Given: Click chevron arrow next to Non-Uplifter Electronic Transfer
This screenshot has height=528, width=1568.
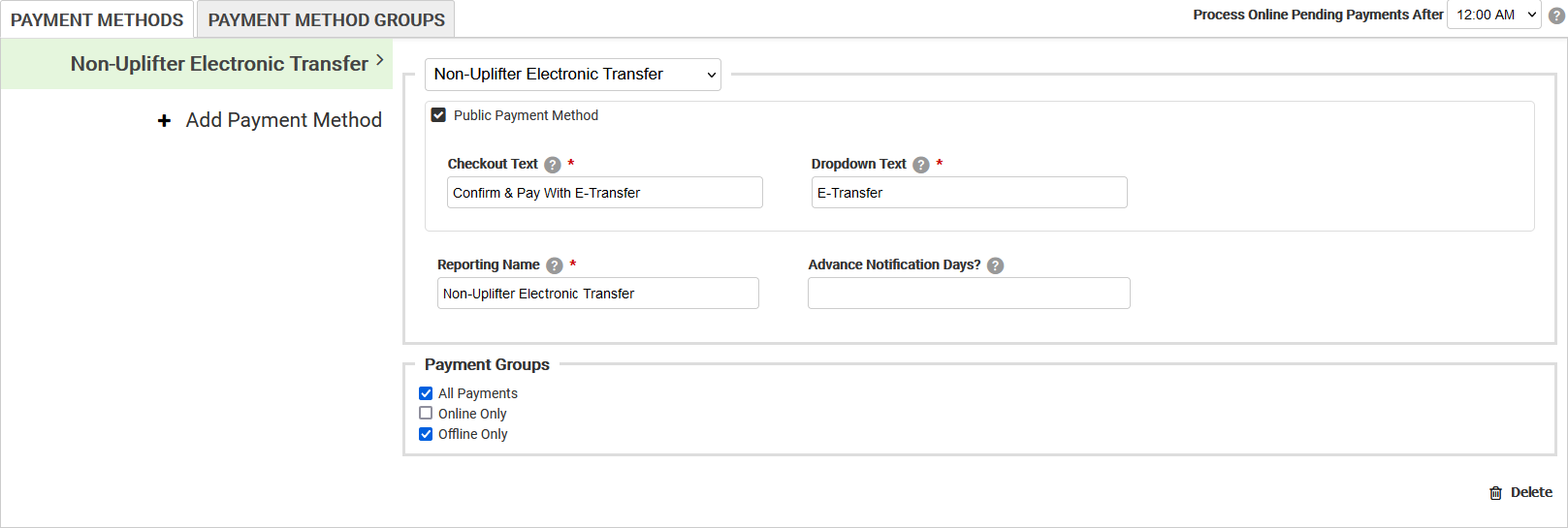Looking at the screenshot, I should coord(380,60).
